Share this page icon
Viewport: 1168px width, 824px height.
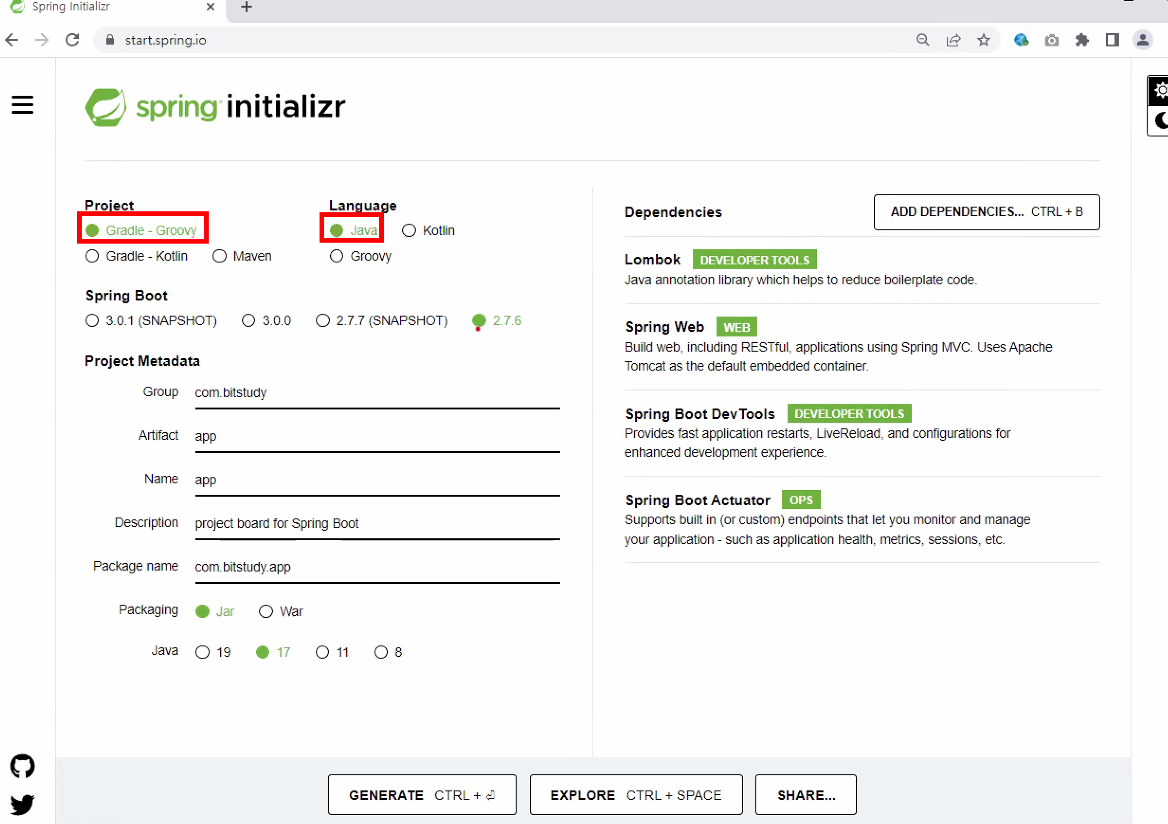[953, 40]
